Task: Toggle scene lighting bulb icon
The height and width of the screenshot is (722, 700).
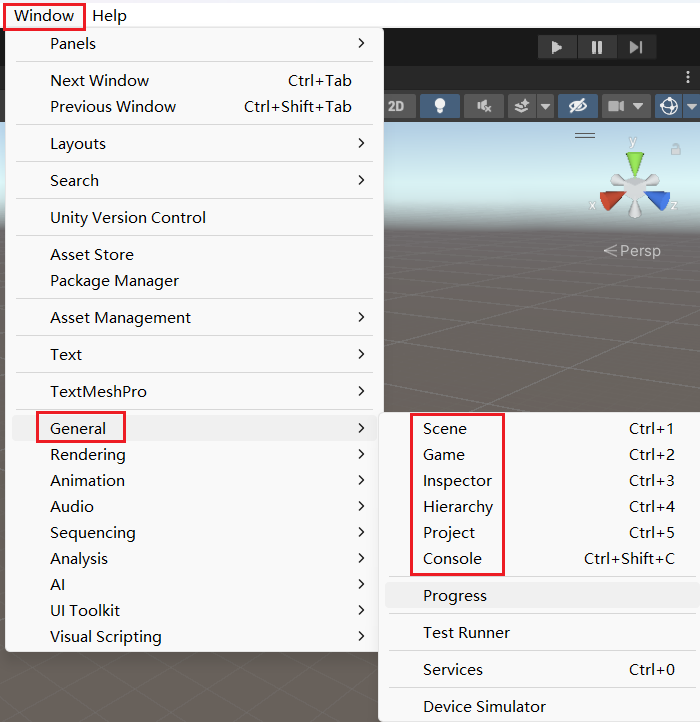Action: pos(440,106)
